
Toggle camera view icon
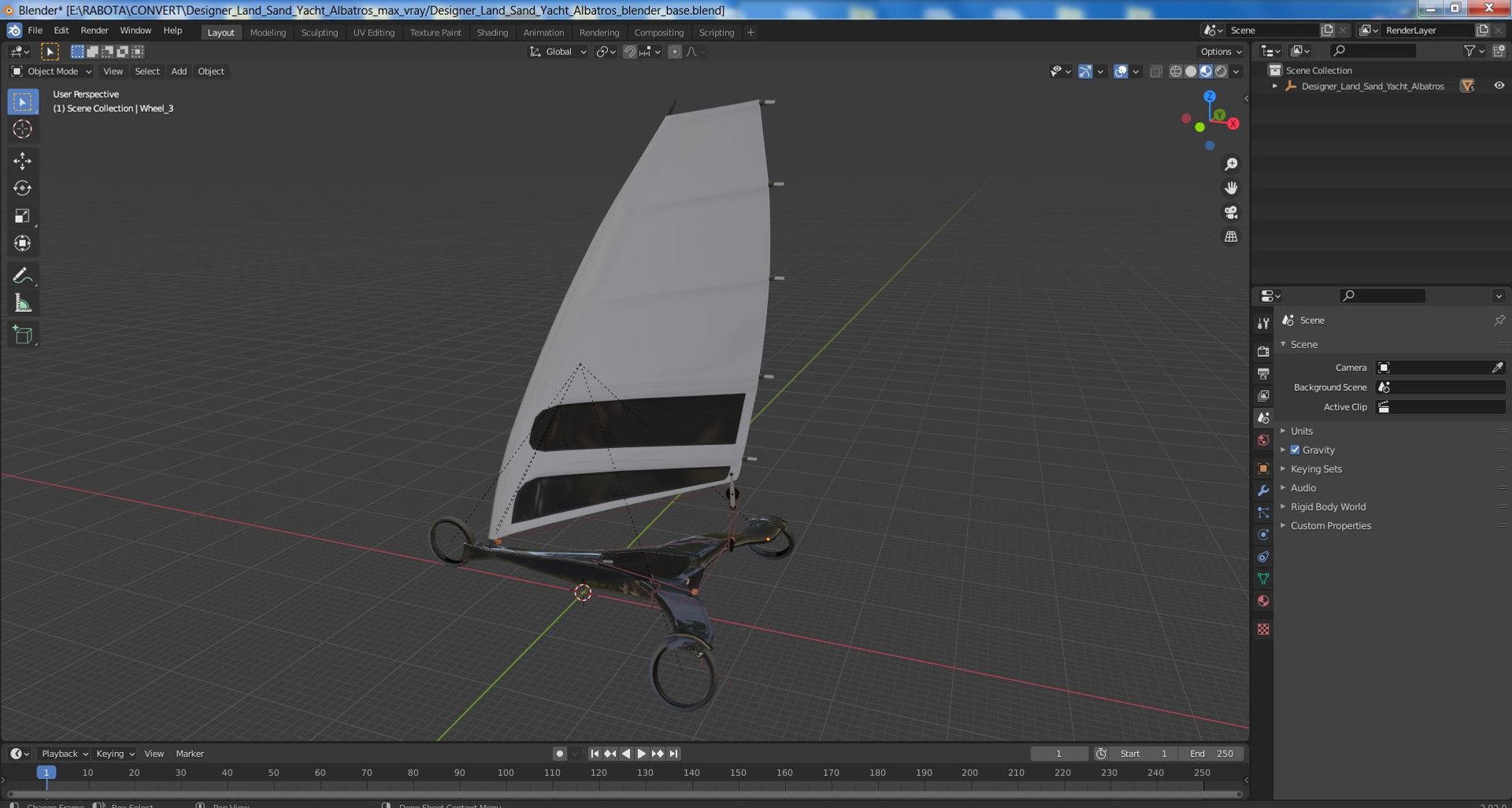[1231, 213]
